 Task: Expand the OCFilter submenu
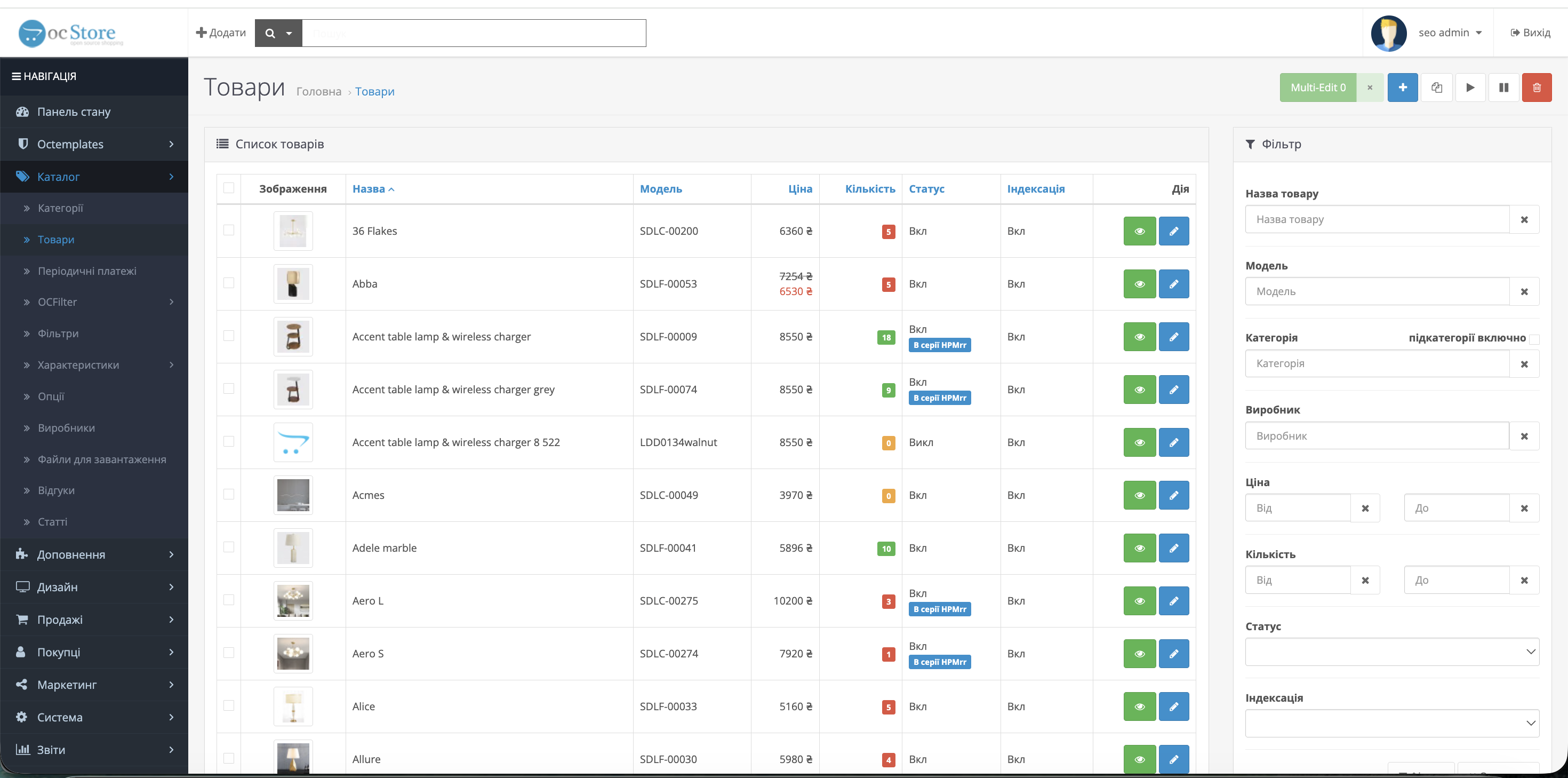coord(94,302)
